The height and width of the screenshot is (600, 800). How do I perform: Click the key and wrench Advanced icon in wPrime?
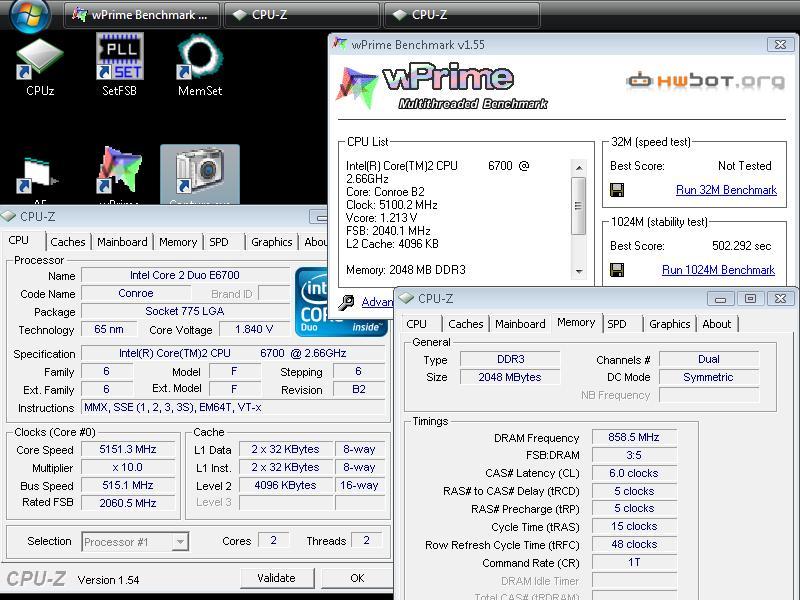tap(346, 302)
